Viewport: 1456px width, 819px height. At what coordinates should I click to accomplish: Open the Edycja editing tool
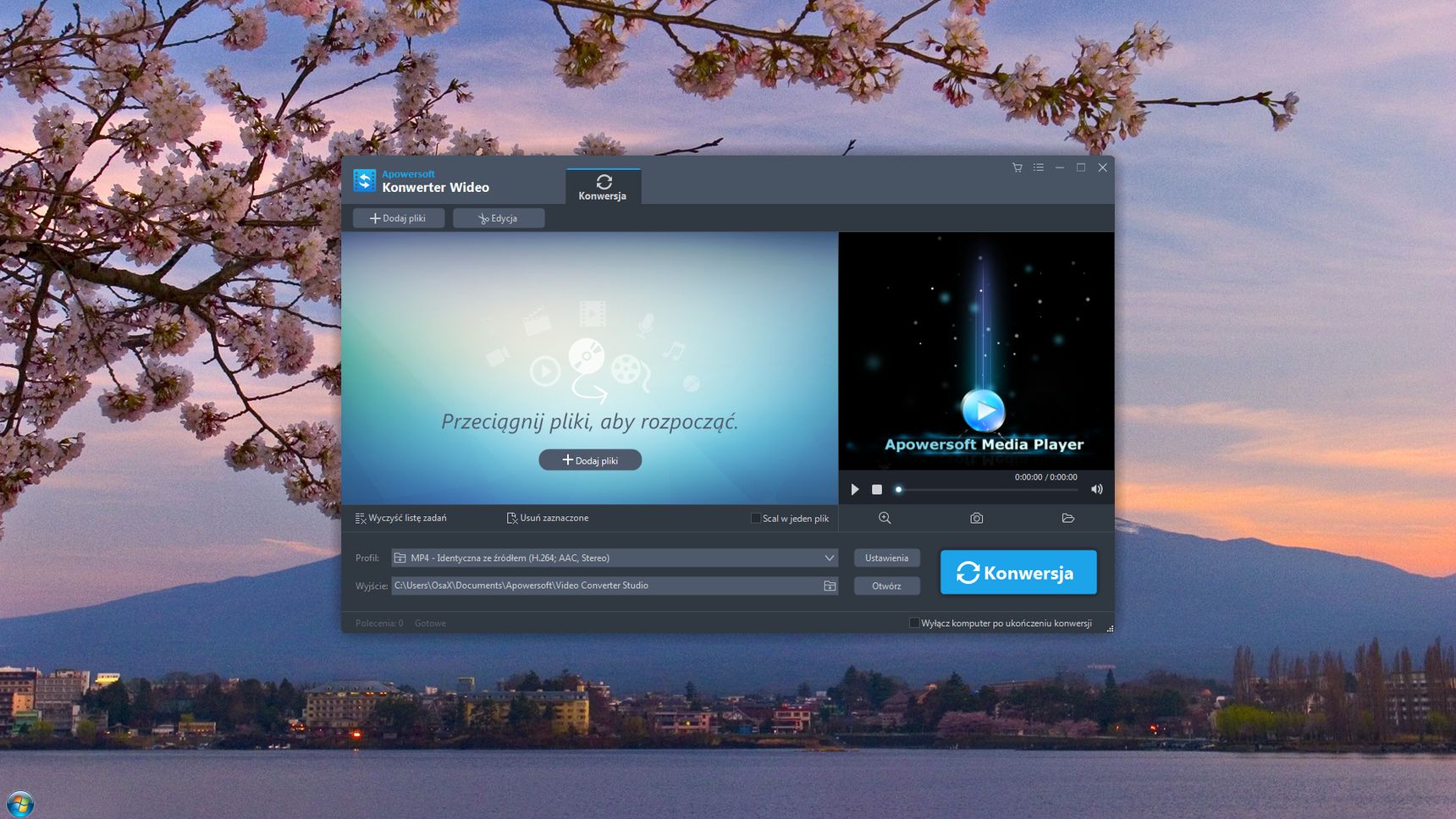click(498, 218)
